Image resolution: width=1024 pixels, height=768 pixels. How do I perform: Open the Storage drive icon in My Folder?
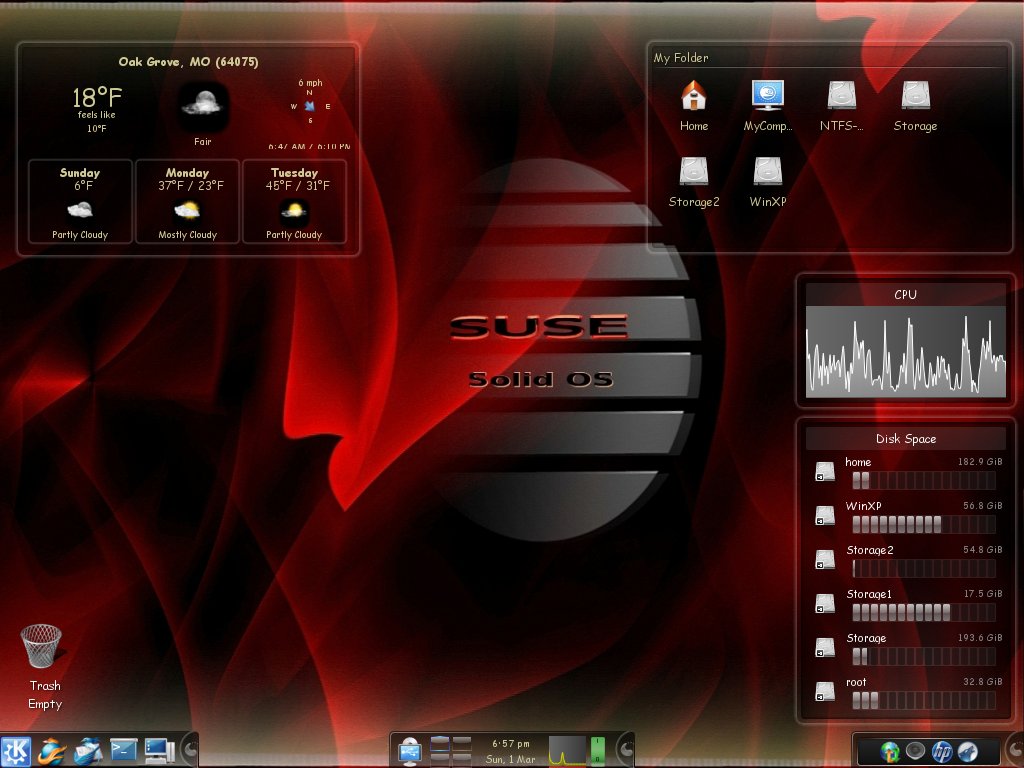[x=916, y=95]
